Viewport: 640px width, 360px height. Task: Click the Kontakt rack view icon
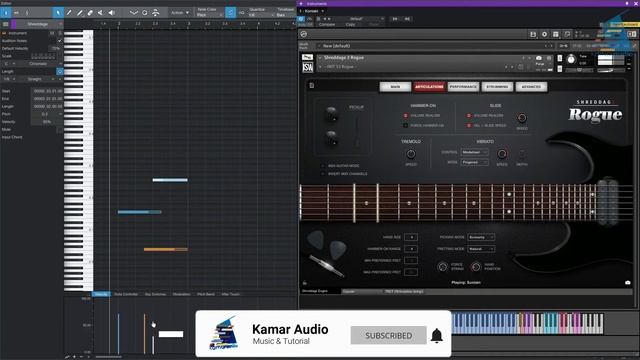tap(556, 34)
